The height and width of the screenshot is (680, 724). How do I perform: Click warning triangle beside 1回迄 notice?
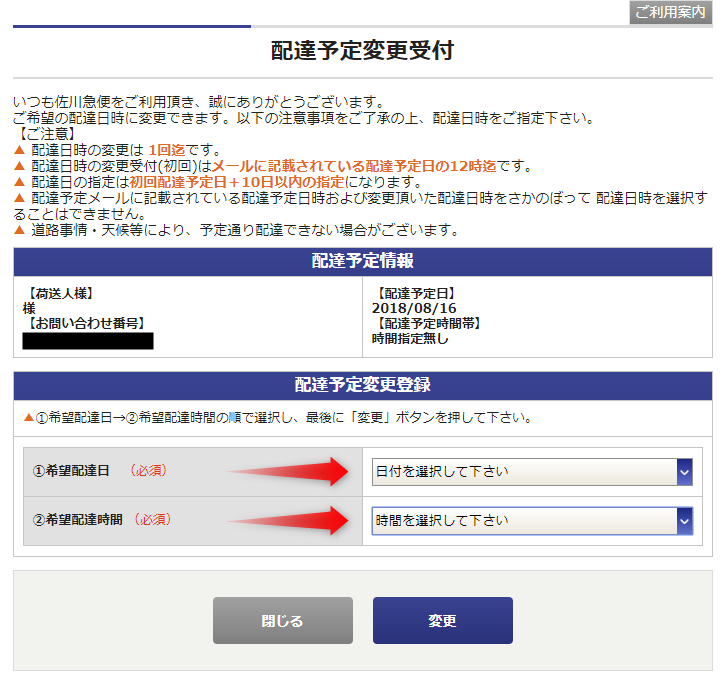(20, 150)
